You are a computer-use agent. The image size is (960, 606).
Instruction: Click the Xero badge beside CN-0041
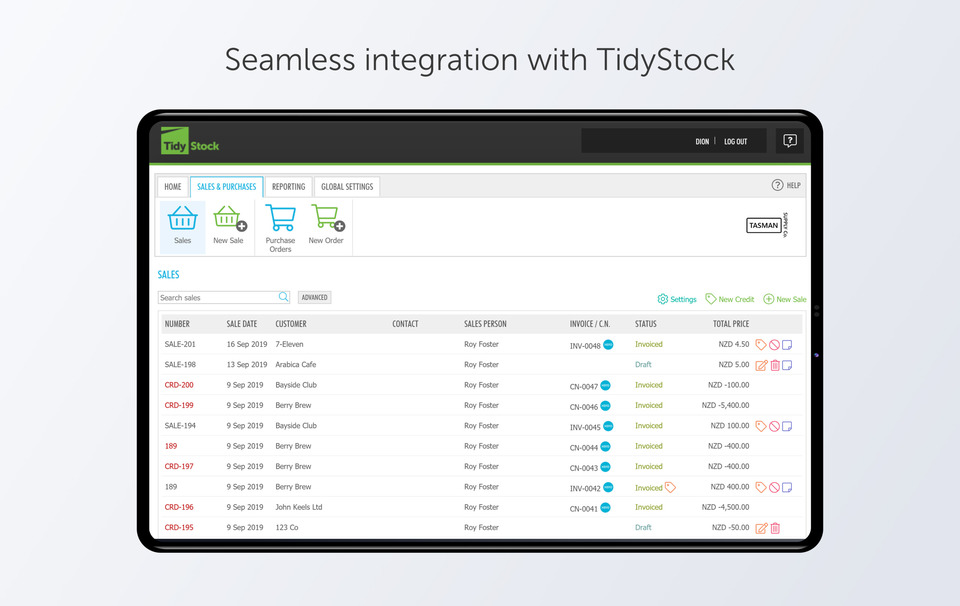coord(606,507)
